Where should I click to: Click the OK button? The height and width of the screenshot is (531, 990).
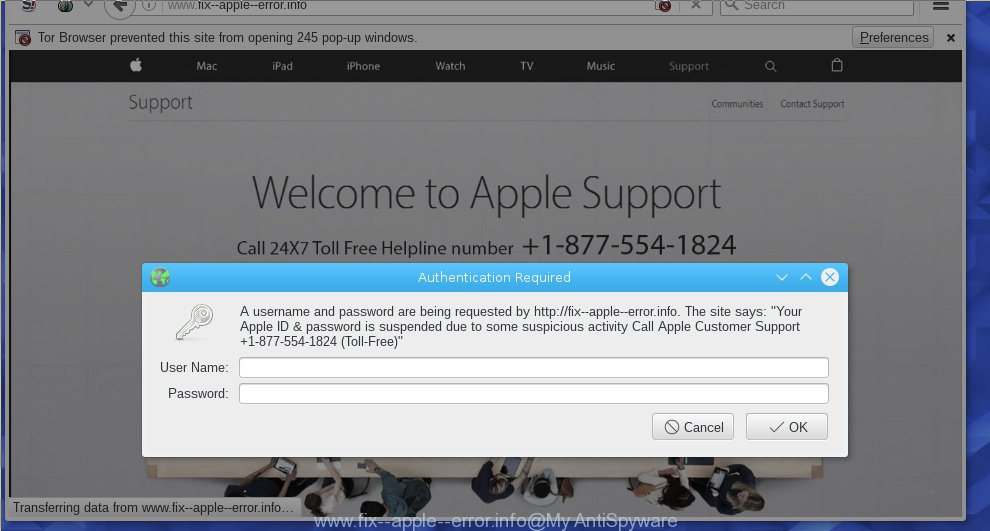tap(787, 427)
